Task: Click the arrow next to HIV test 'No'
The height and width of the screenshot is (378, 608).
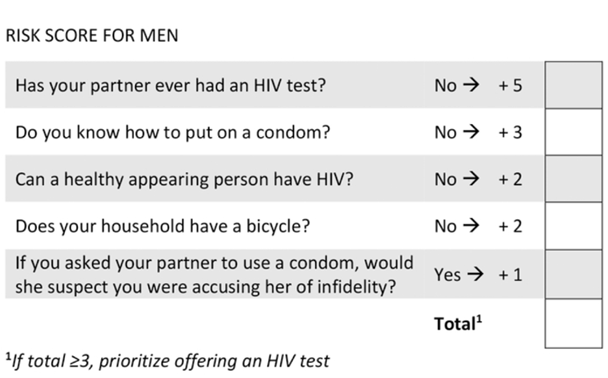Action: (x=471, y=85)
